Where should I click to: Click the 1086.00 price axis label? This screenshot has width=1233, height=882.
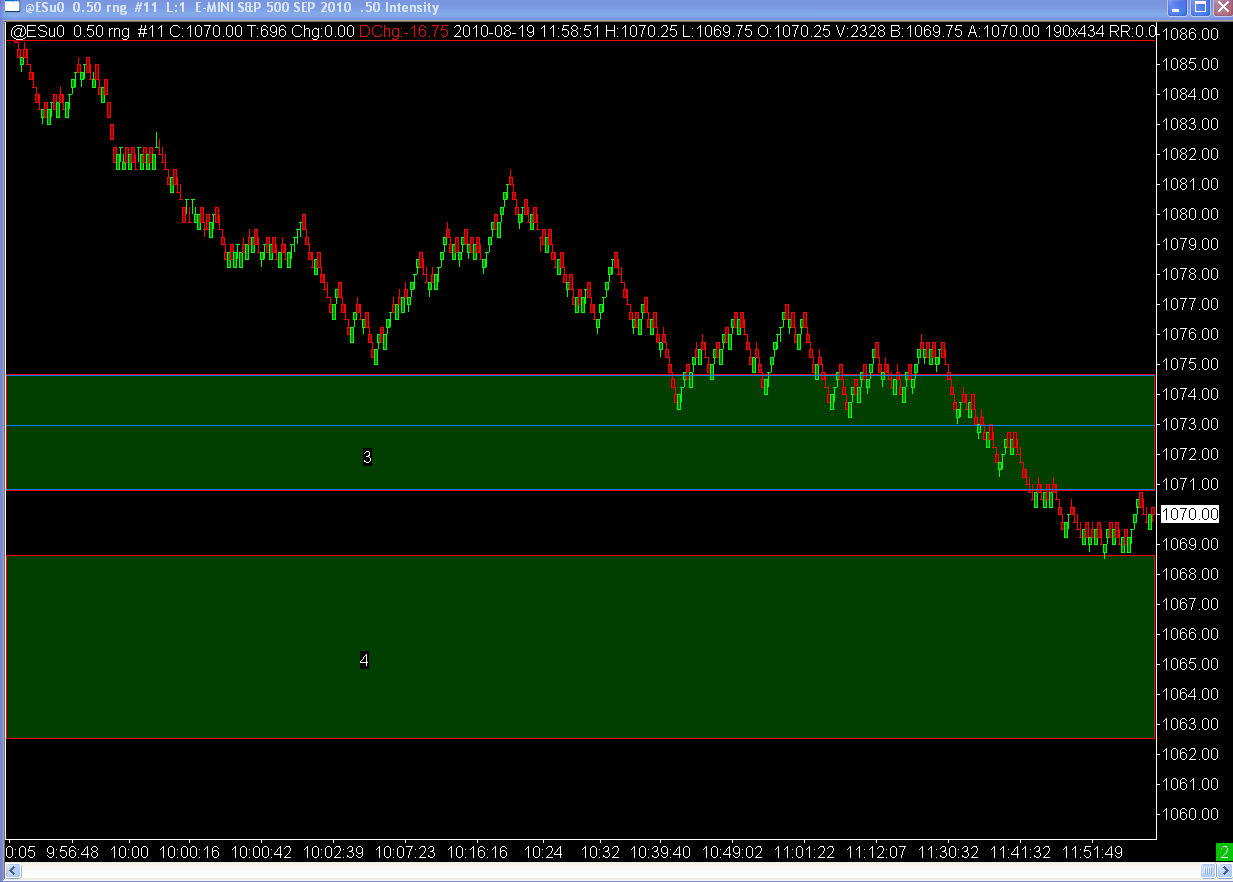pos(1191,34)
